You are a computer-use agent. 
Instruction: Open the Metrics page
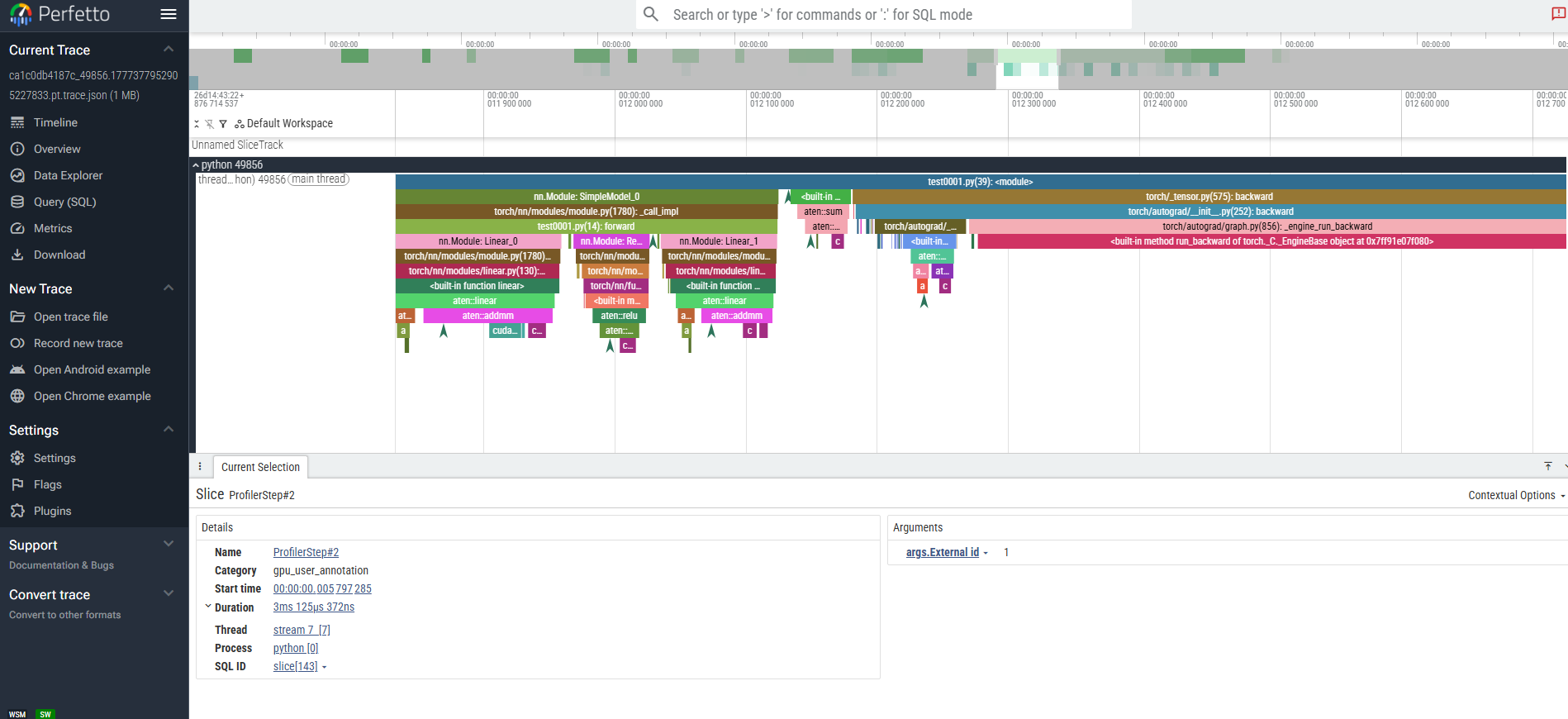coord(53,228)
